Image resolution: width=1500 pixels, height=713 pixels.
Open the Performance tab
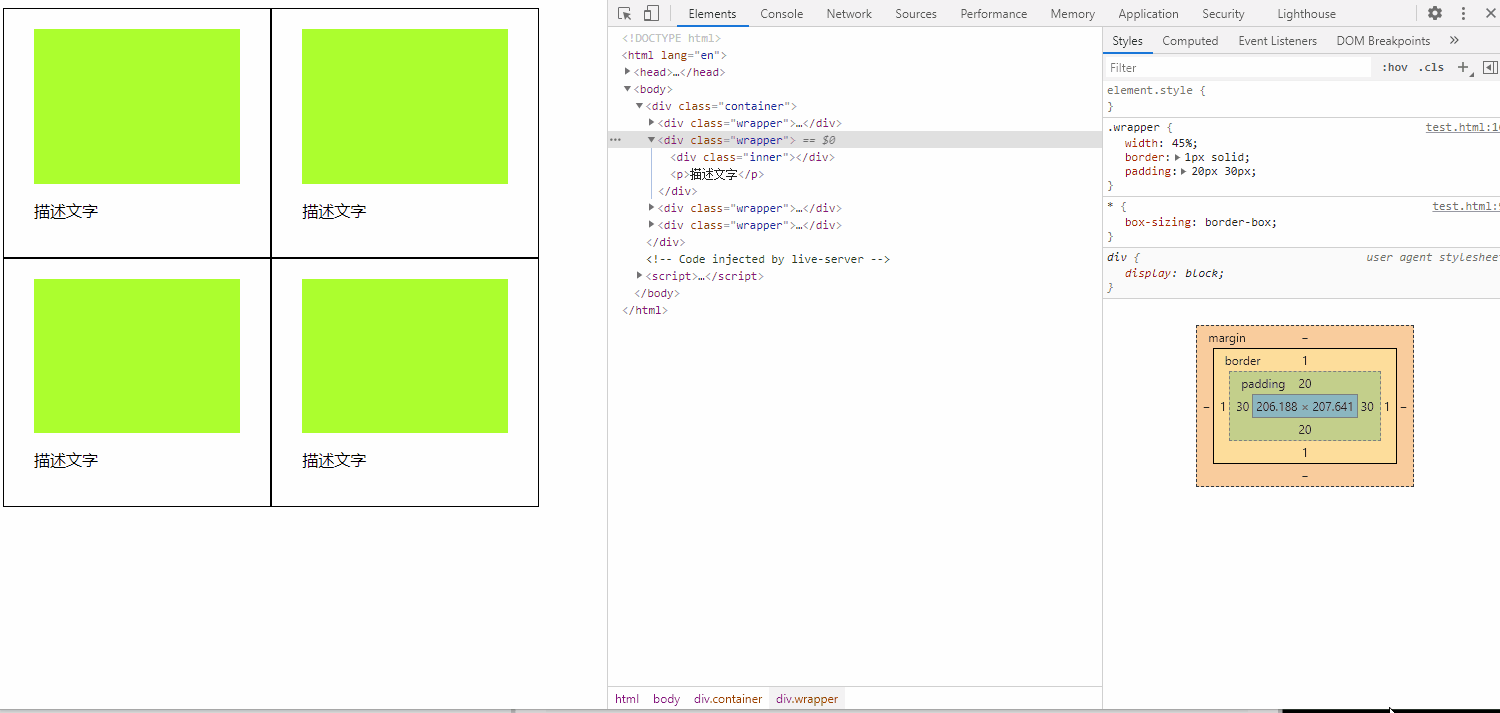pyautogui.click(x=994, y=14)
